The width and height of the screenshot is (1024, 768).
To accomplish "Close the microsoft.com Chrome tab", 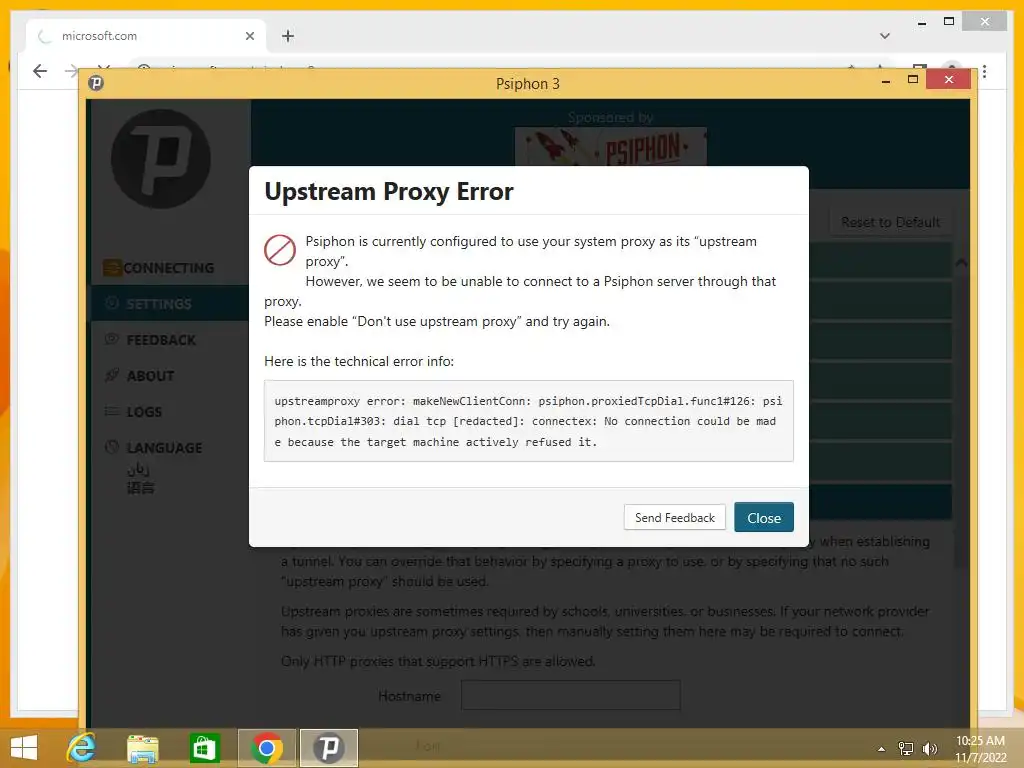I will [x=249, y=36].
